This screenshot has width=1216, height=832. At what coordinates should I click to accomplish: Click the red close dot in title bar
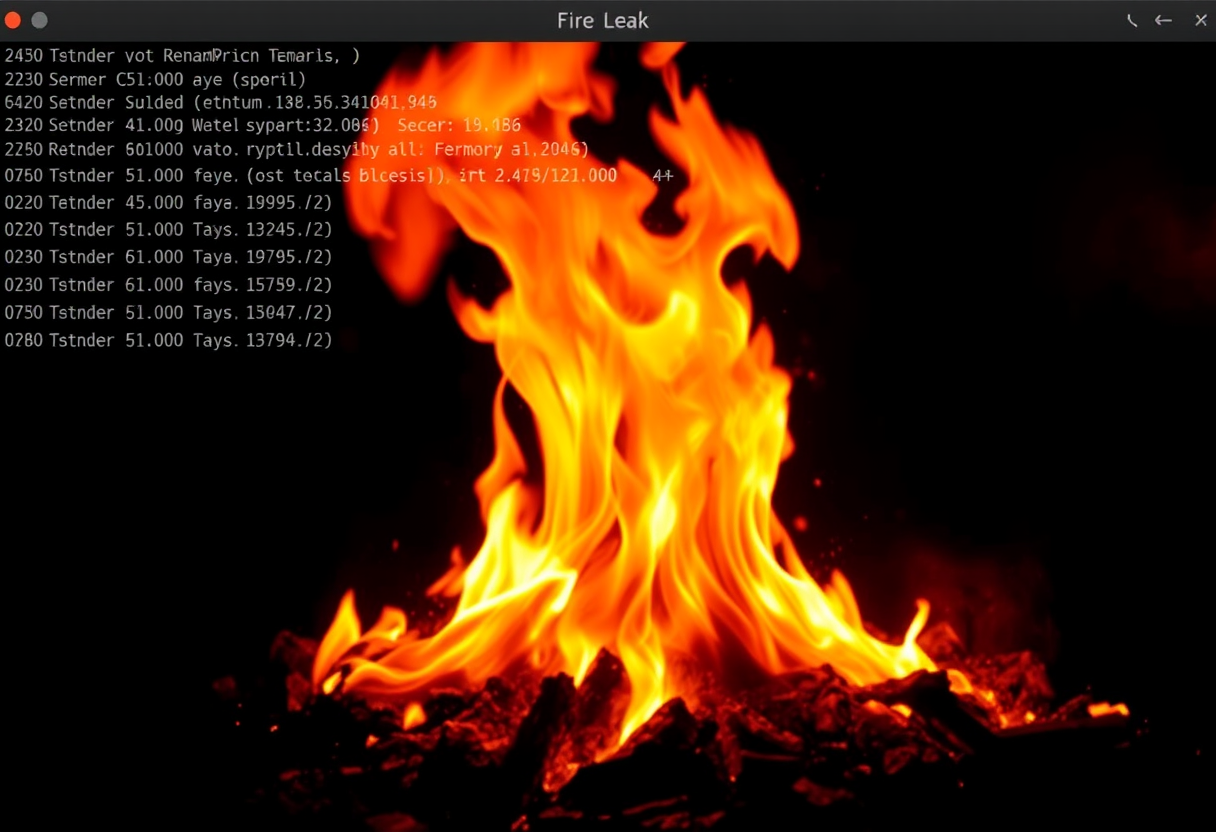12,20
